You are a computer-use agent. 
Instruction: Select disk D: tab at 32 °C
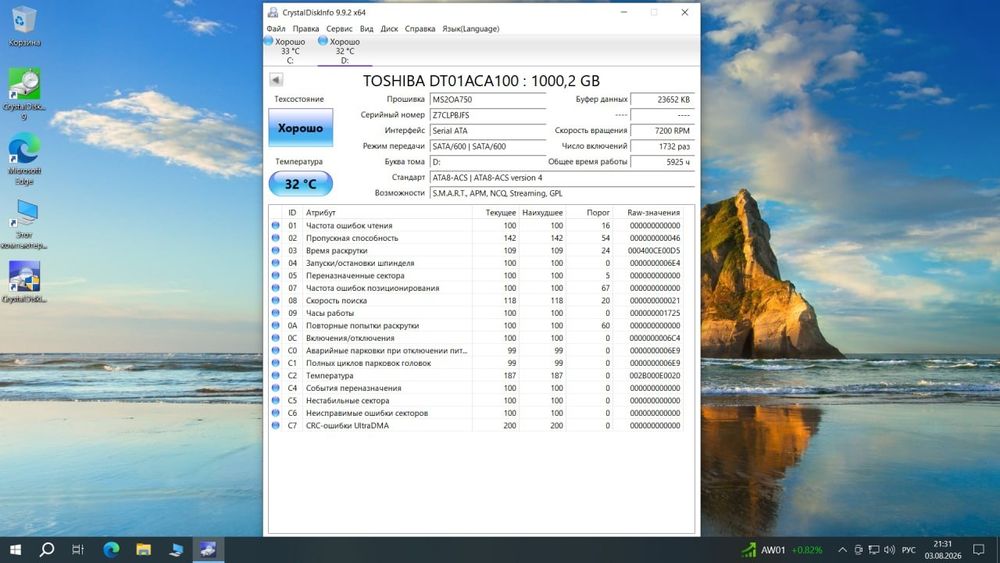click(344, 50)
